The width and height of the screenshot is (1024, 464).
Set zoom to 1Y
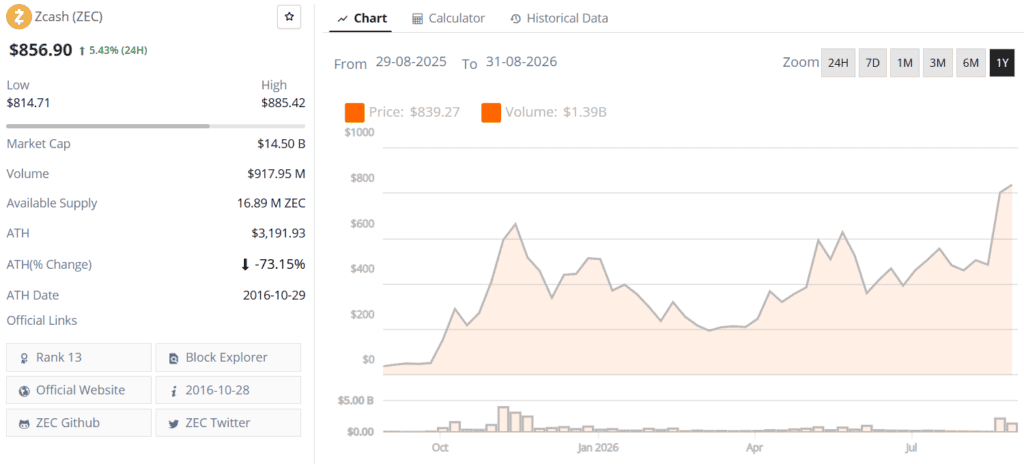click(x=1002, y=63)
